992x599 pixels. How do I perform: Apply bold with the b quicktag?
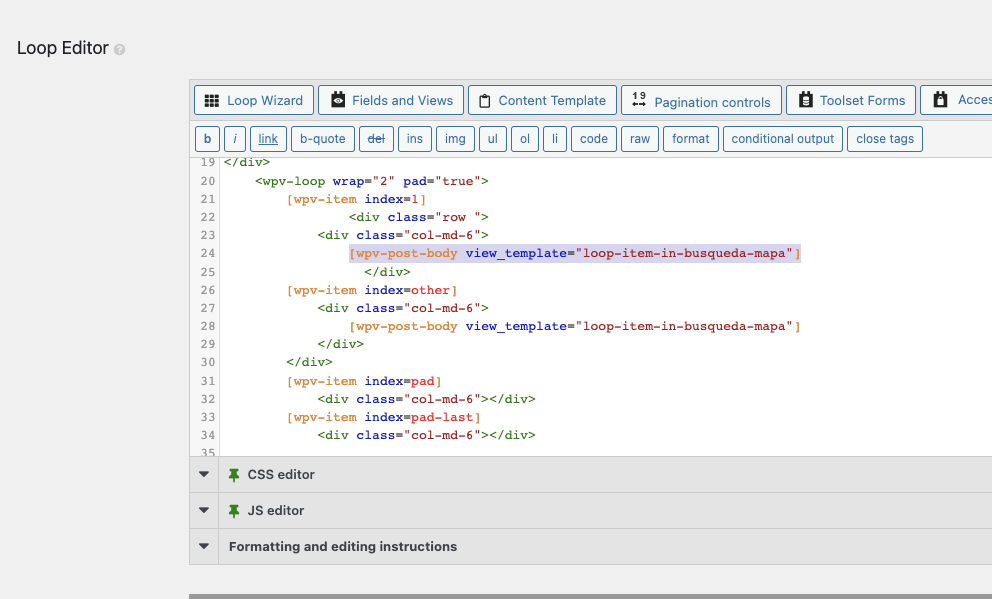(207, 139)
